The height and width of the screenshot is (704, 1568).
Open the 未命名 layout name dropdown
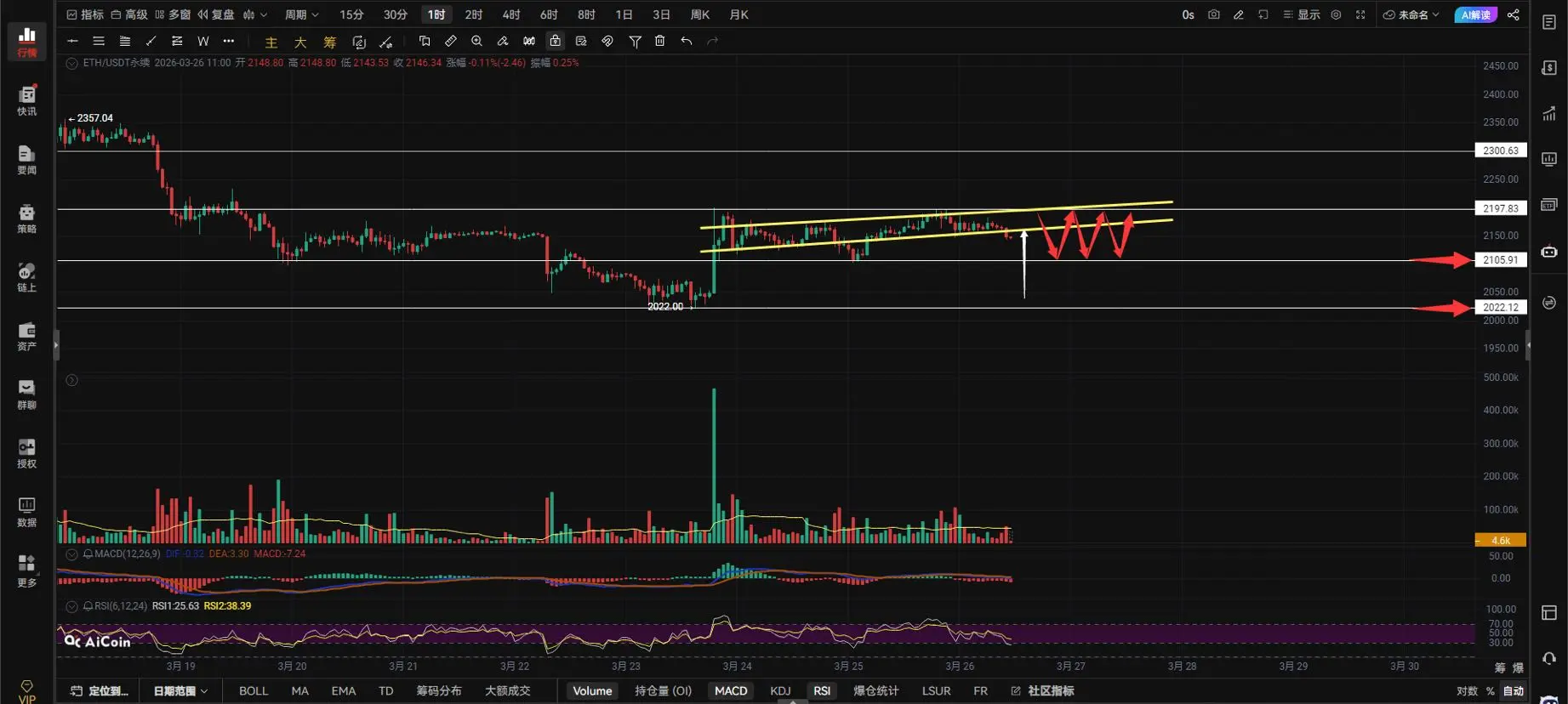pyautogui.click(x=1411, y=14)
